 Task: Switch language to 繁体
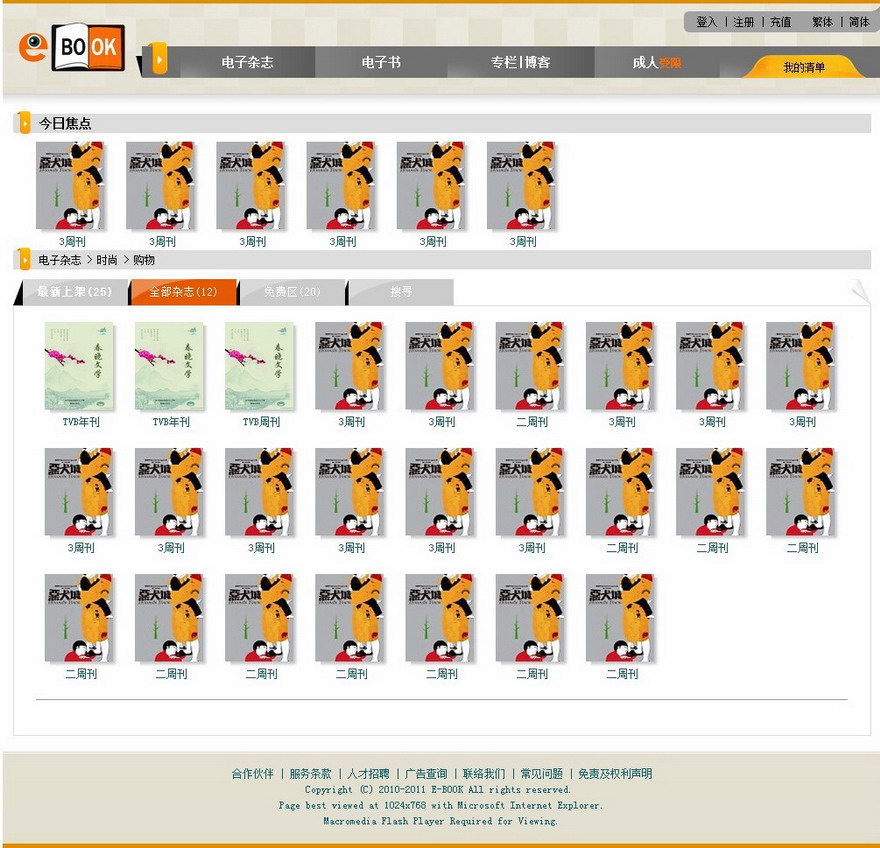coord(822,22)
